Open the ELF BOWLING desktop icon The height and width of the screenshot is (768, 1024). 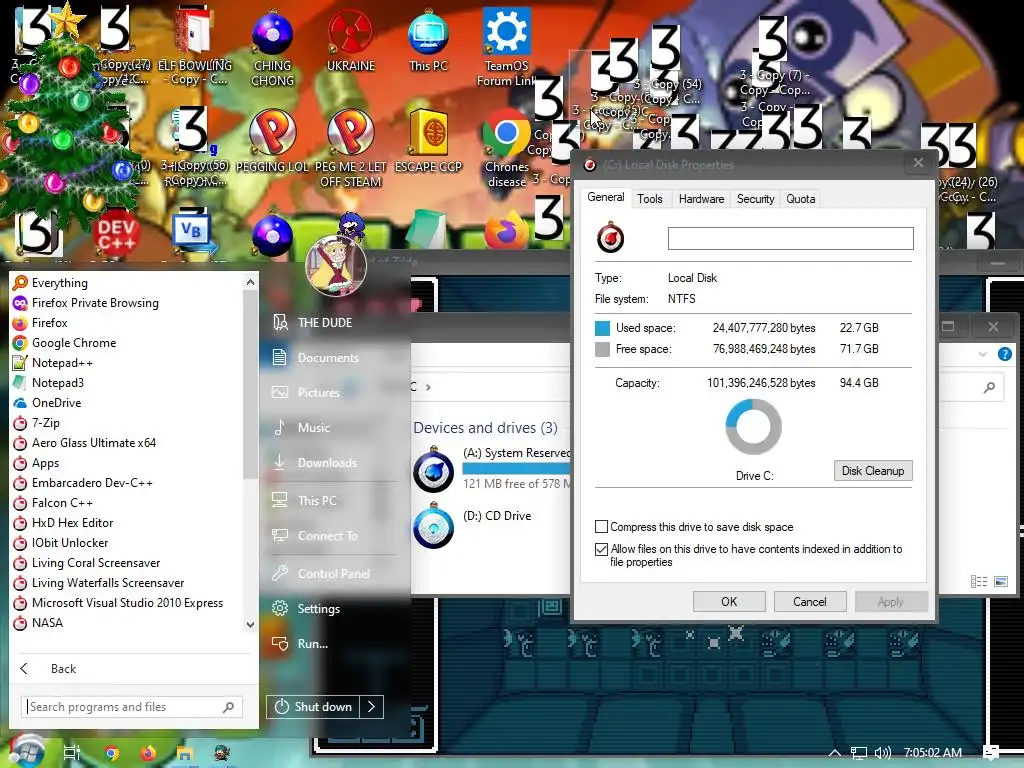194,47
